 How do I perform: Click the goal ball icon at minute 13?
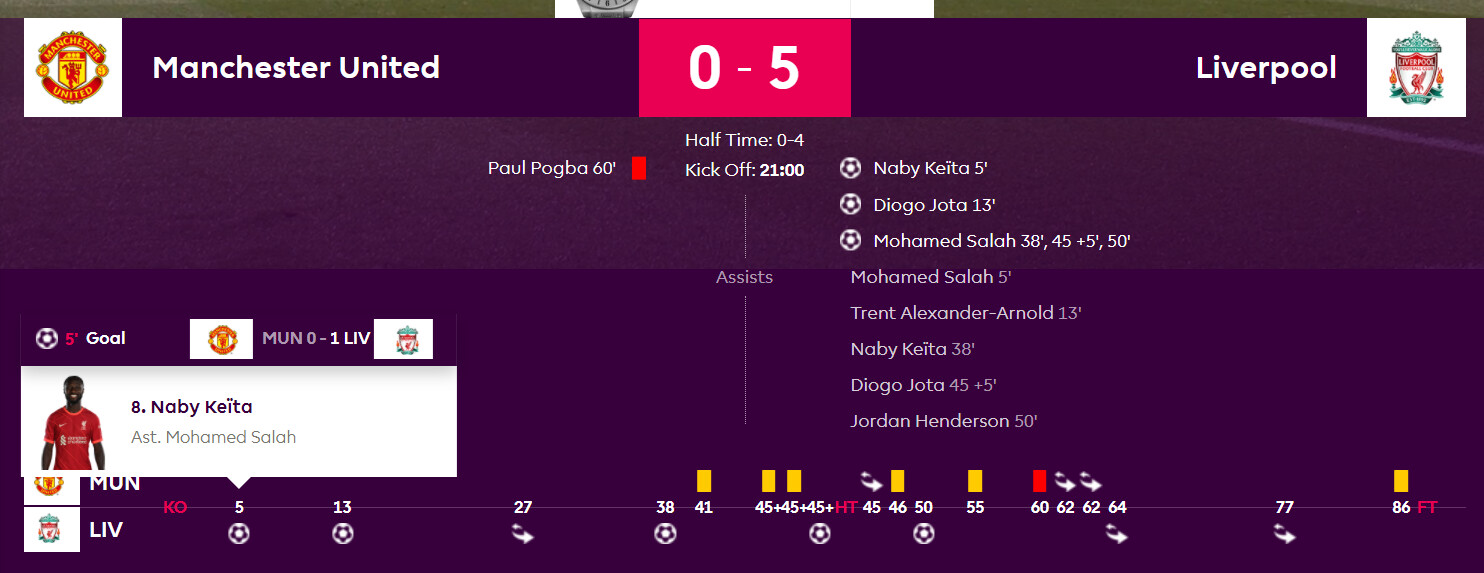pyautogui.click(x=342, y=534)
